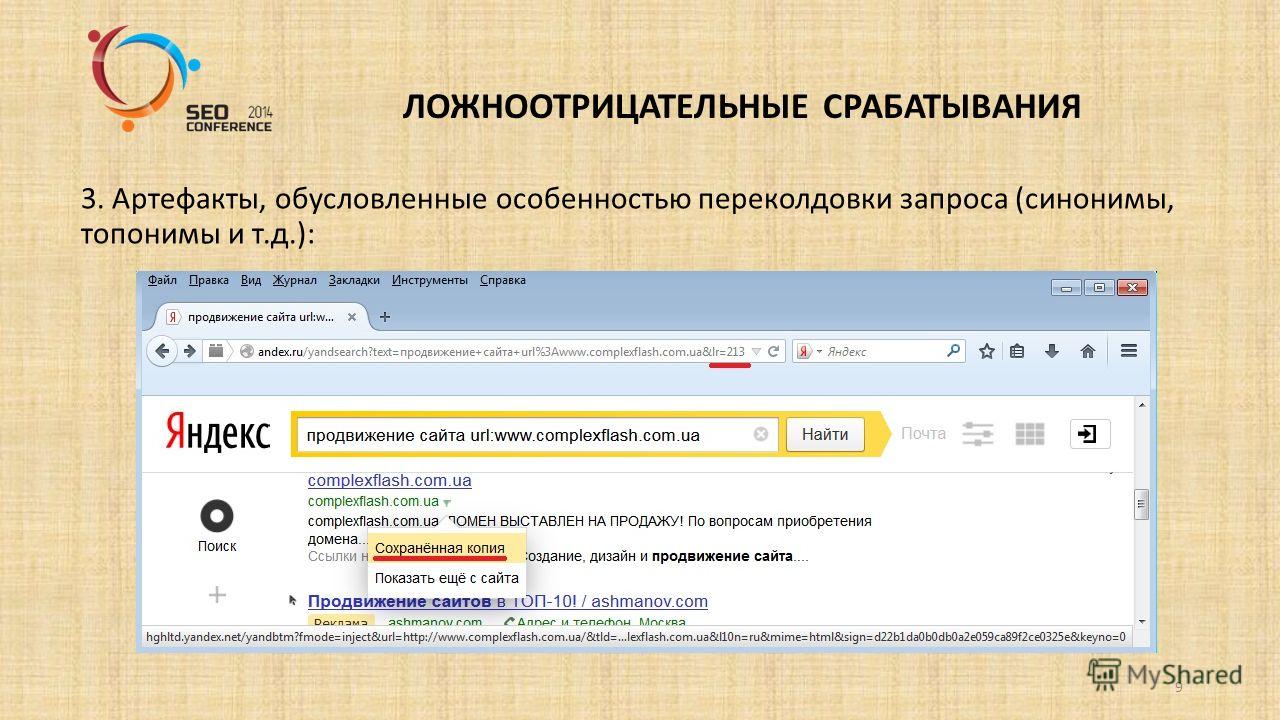Open a new tab with plus button
This screenshot has height=720, width=1280.
click(385, 316)
